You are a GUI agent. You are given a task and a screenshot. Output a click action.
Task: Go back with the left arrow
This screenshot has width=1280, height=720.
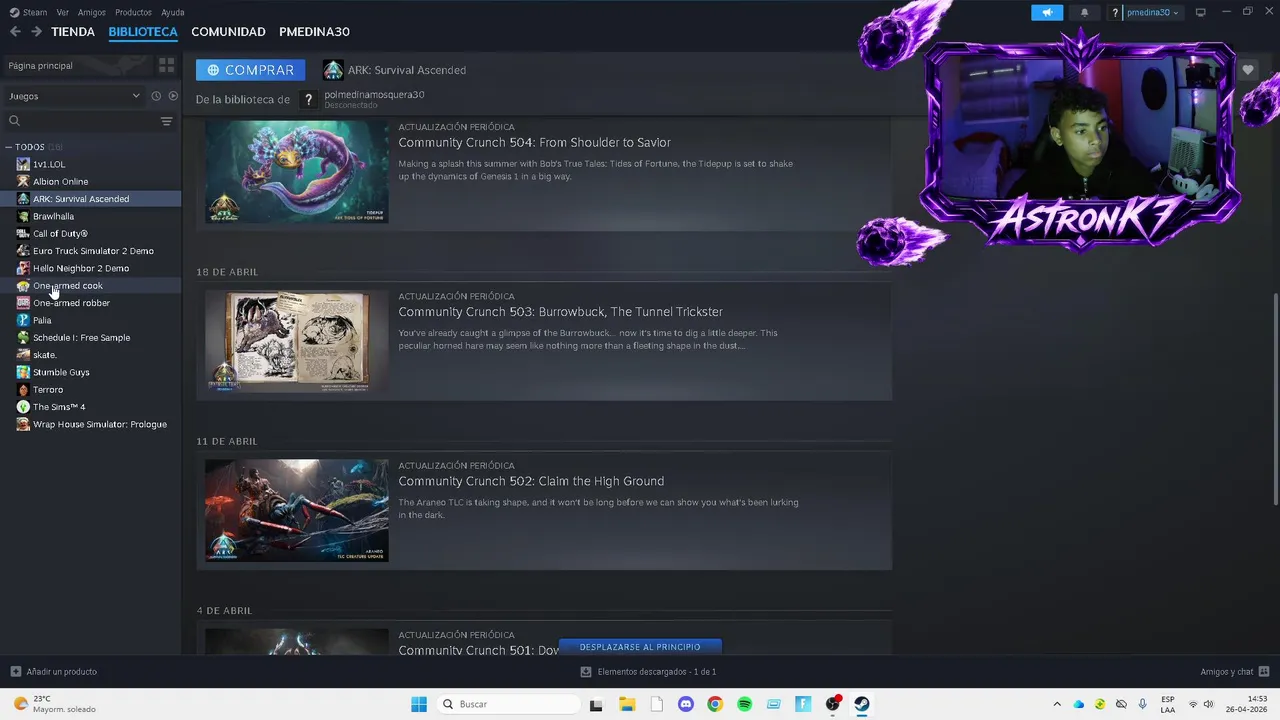click(x=15, y=32)
